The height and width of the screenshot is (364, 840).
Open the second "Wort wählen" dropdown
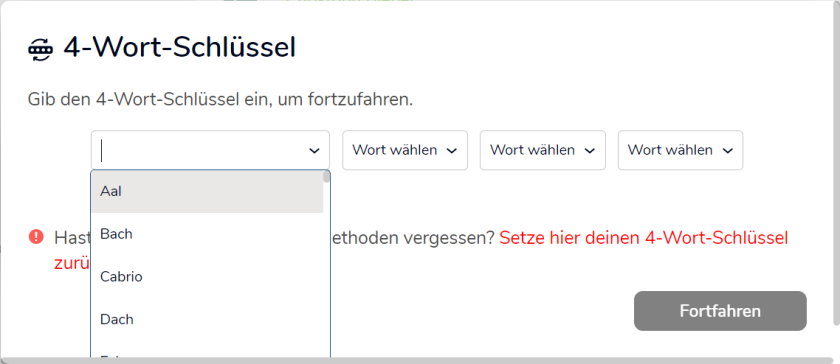pos(404,150)
